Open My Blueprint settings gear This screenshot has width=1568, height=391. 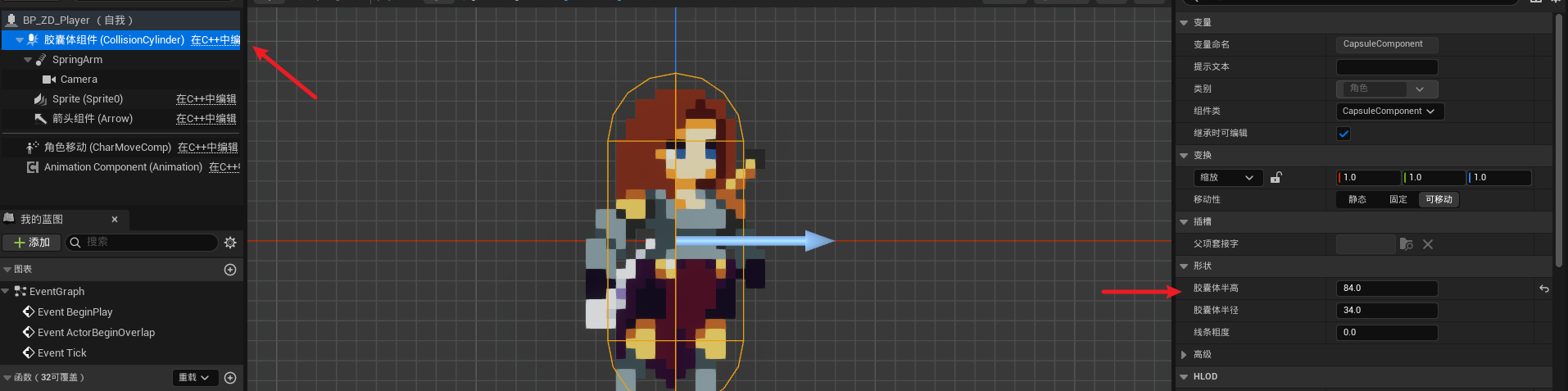tap(230, 243)
